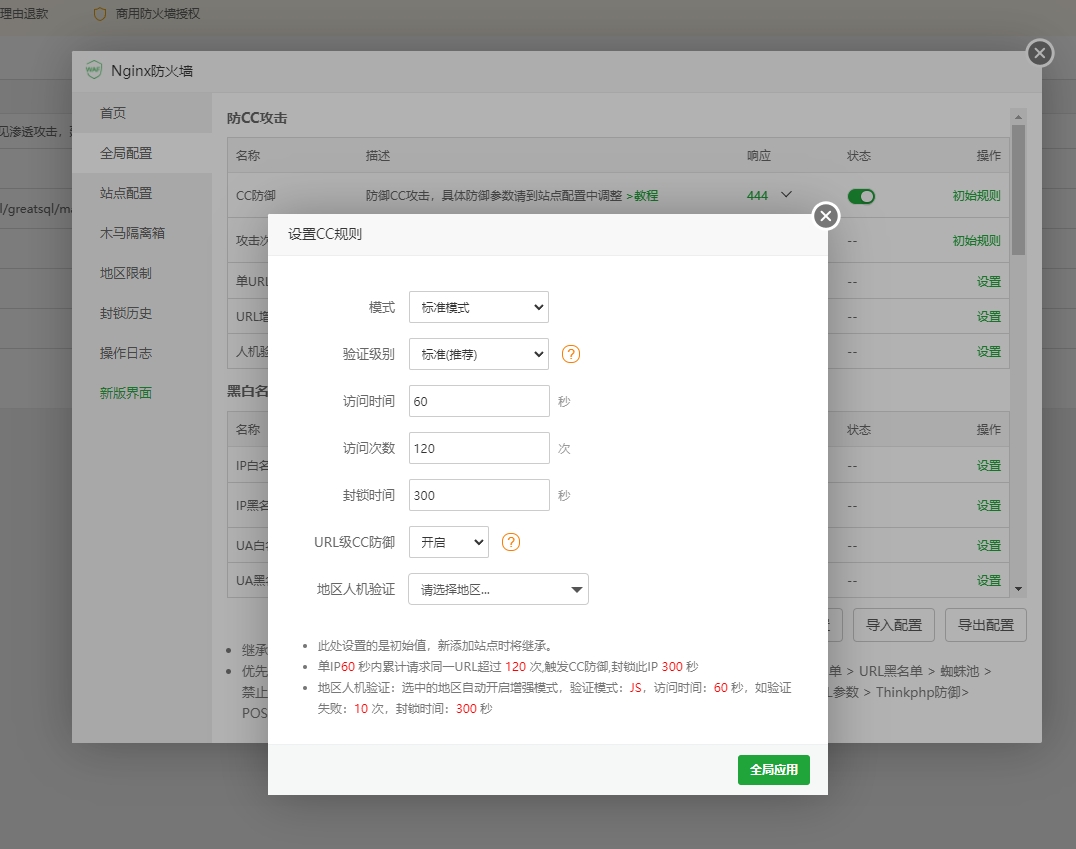1076x849 pixels.
Task: Click the Nginx防火墙 shield logo icon
Action: pos(94,70)
